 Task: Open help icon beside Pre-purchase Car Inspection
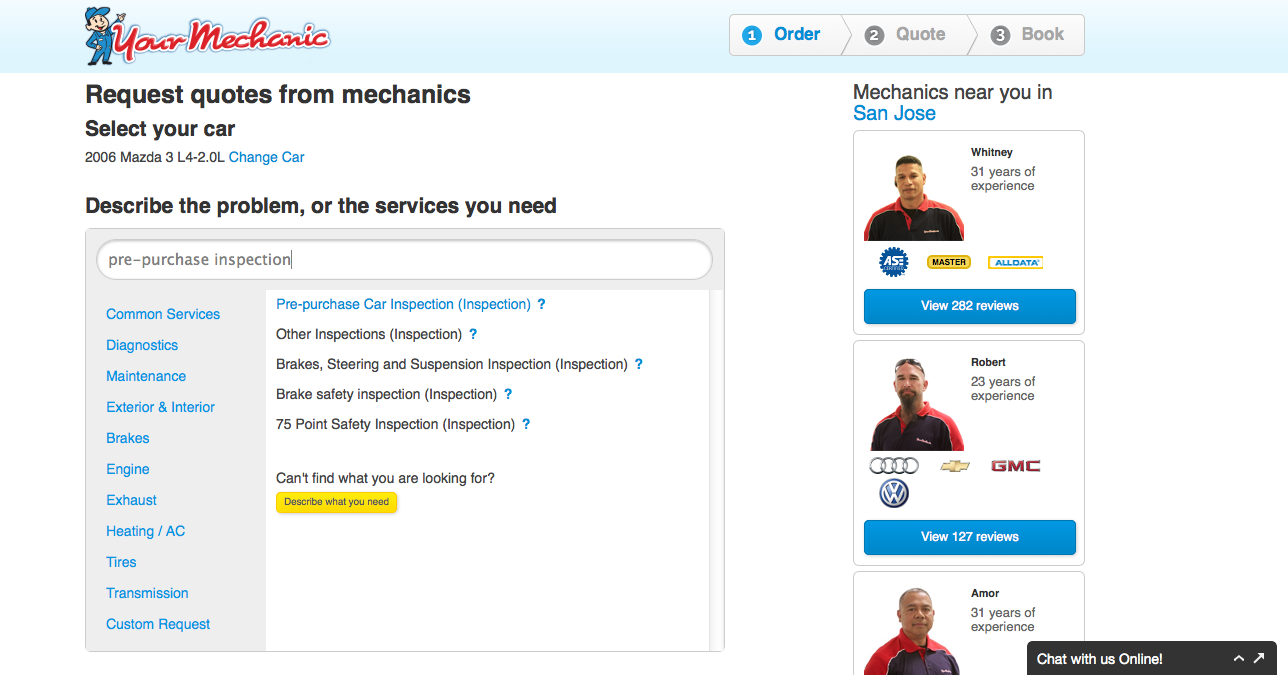tap(541, 304)
